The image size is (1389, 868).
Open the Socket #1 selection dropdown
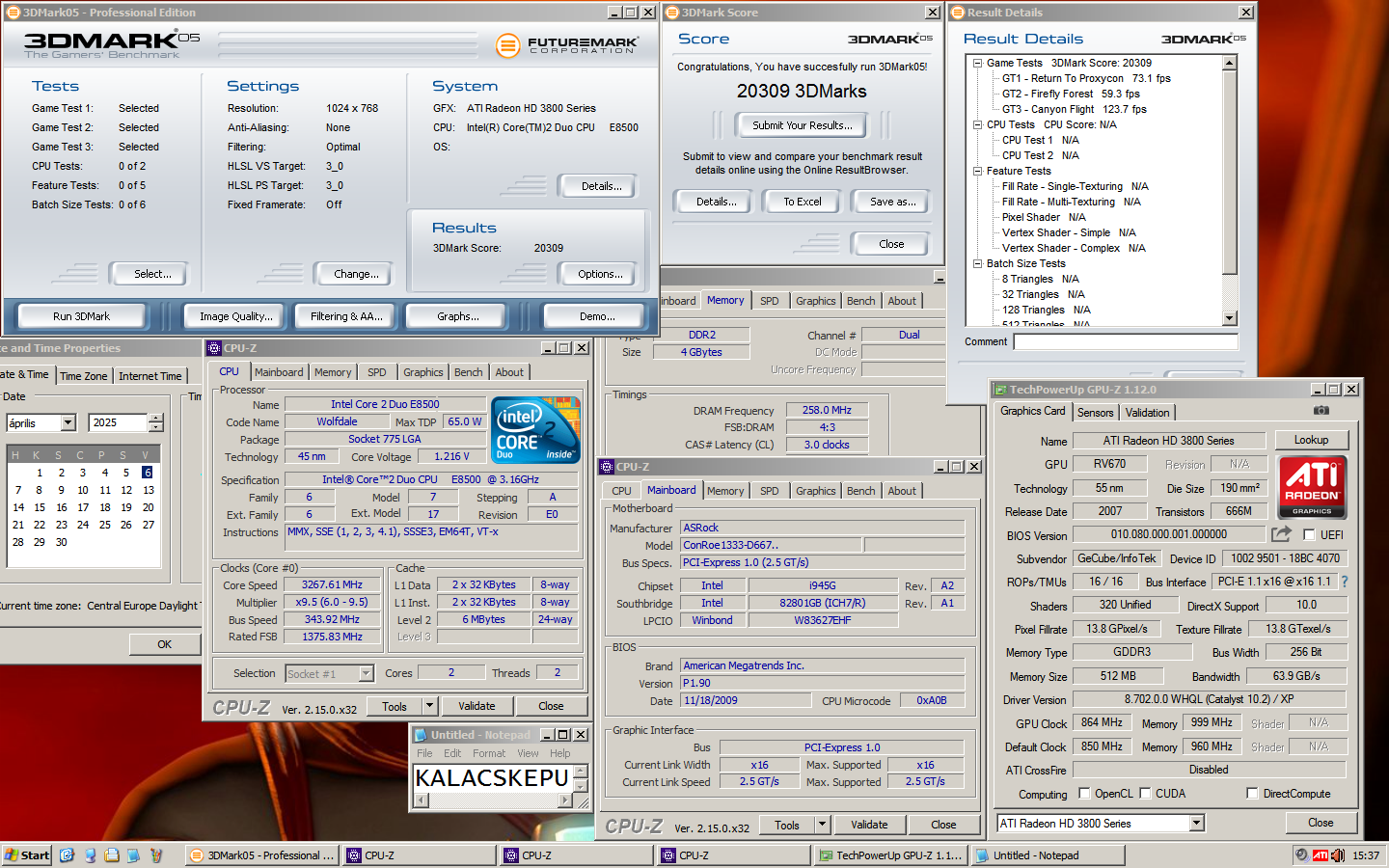(366, 673)
